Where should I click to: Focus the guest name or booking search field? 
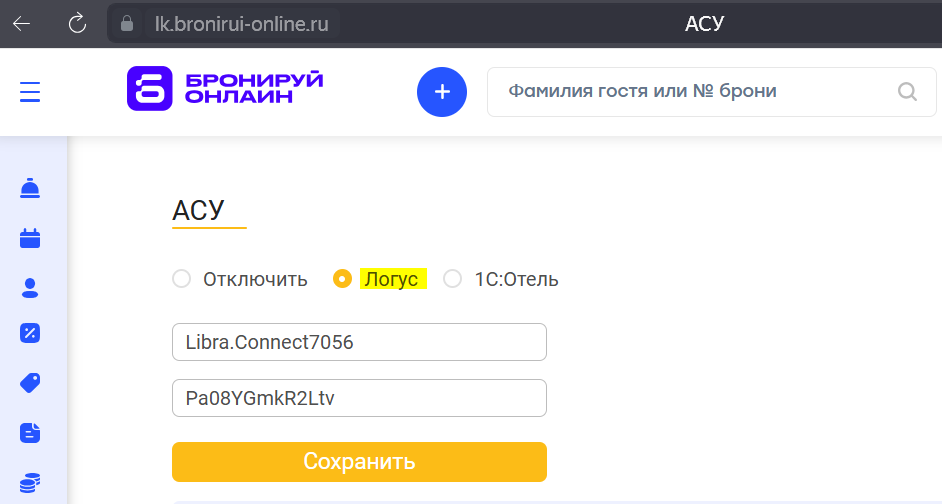(x=690, y=92)
